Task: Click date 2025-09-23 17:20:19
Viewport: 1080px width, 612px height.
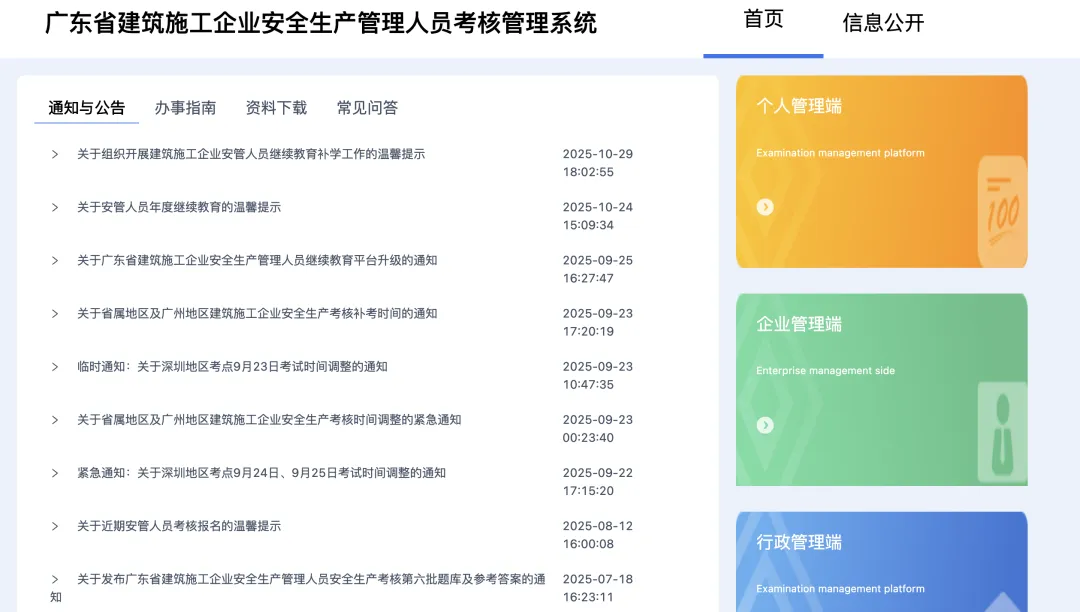Action: [598, 322]
